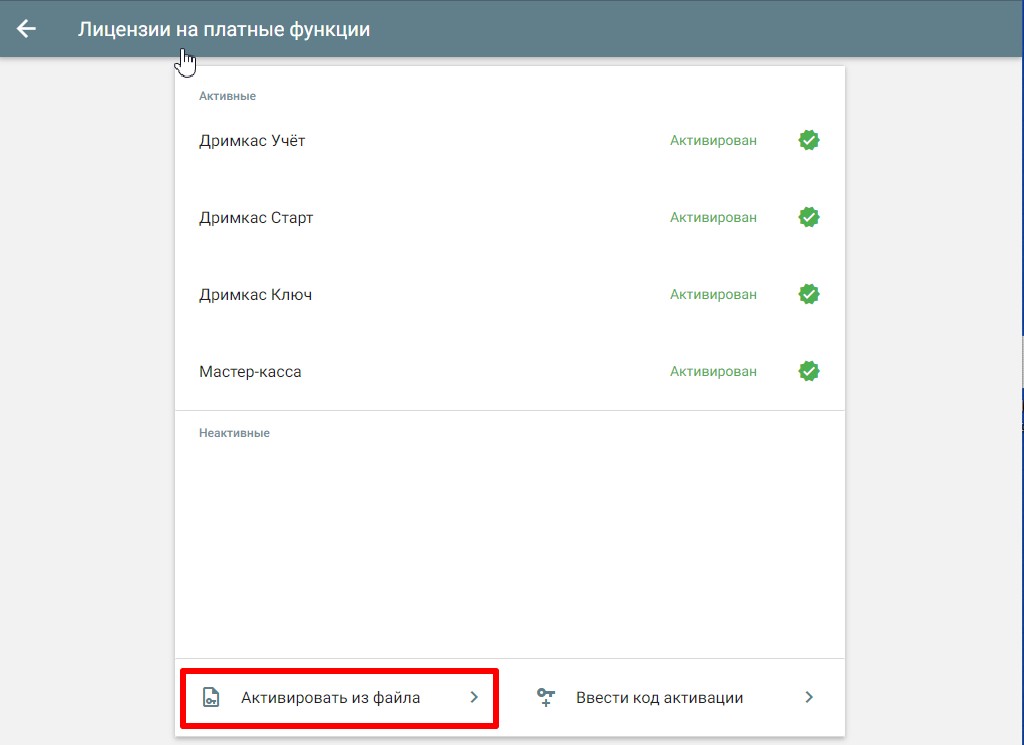The width and height of the screenshot is (1024, 745).
Task: Click the Активные section header
Action: click(227, 96)
